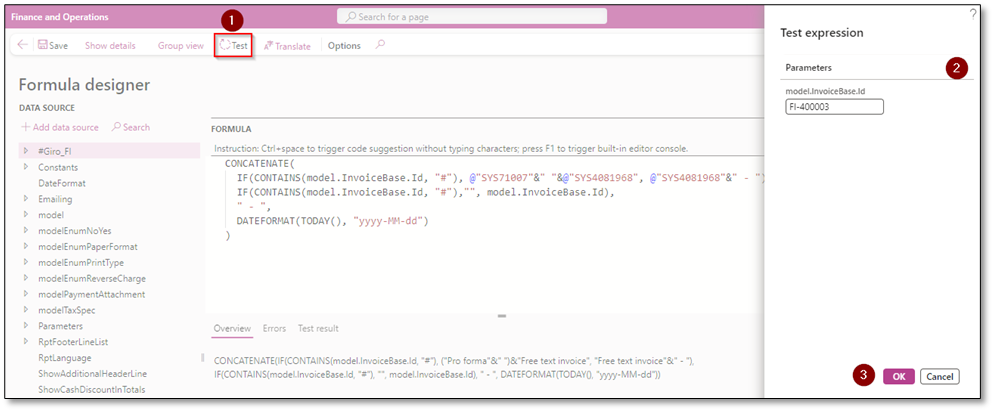Cancel the Test expression dialog
The image size is (994, 412).
tap(939, 376)
